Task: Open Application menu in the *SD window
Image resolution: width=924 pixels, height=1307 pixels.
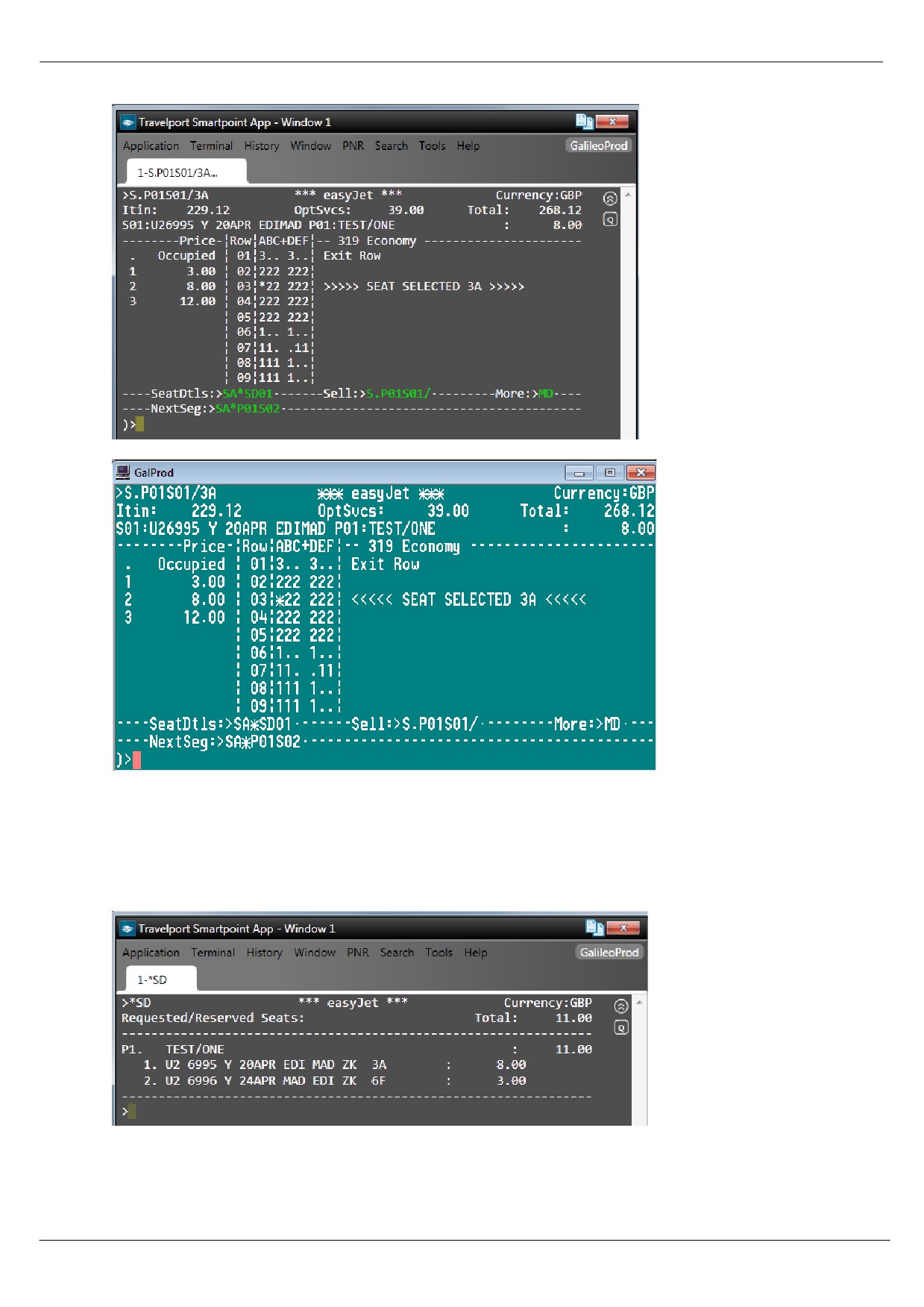Action: [151, 953]
